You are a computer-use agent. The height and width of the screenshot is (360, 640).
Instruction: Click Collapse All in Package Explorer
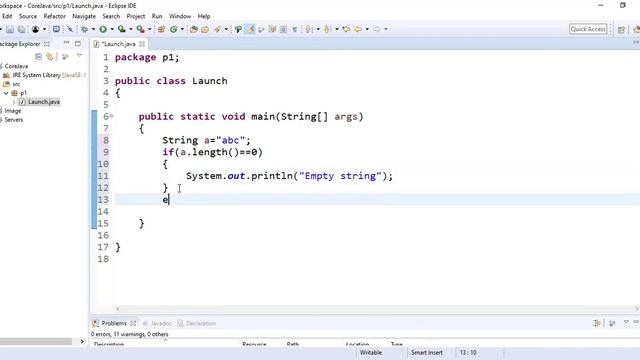click(x=38, y=56)
